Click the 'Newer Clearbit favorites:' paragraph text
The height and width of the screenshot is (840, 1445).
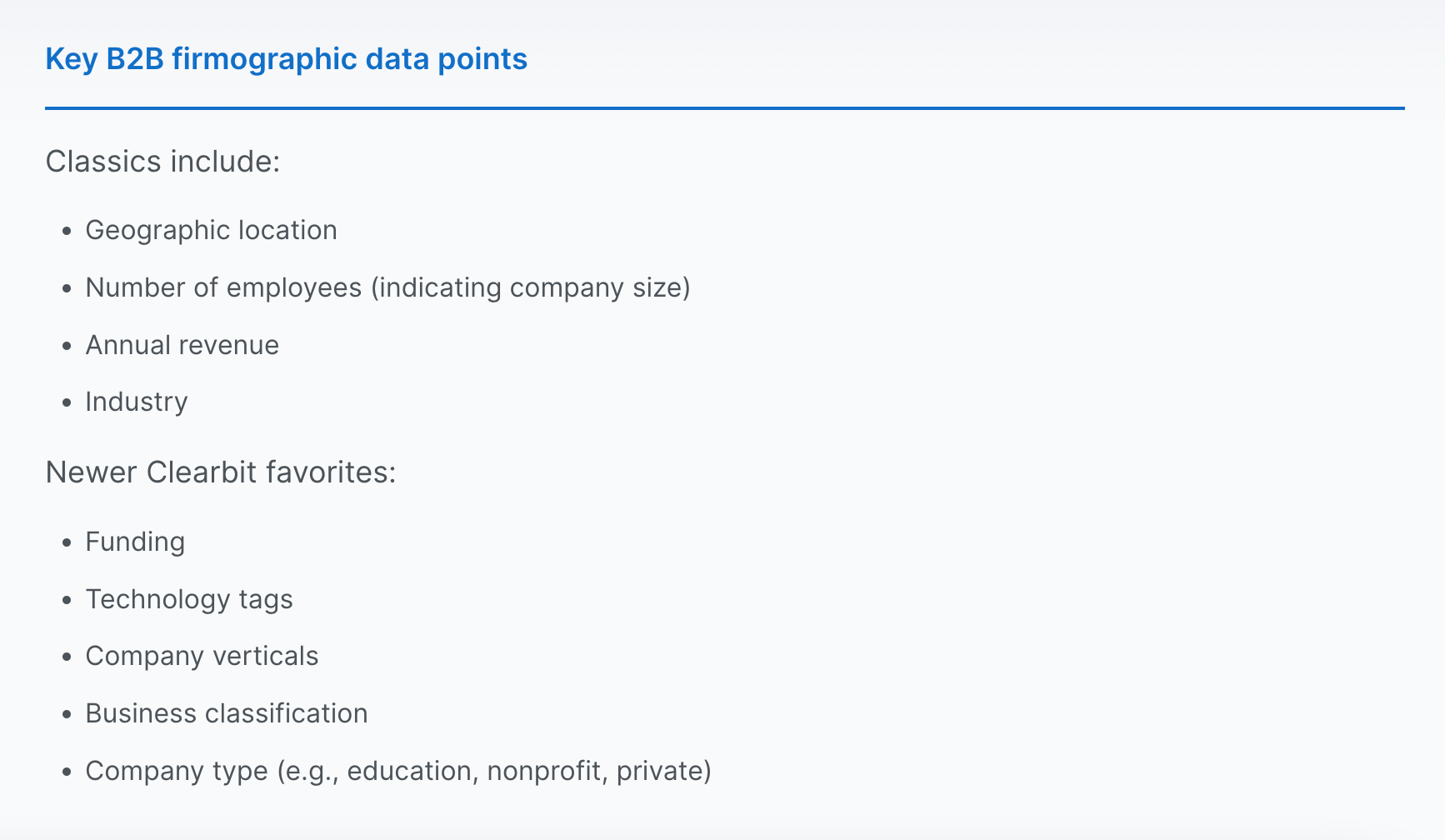pos(221,472)
